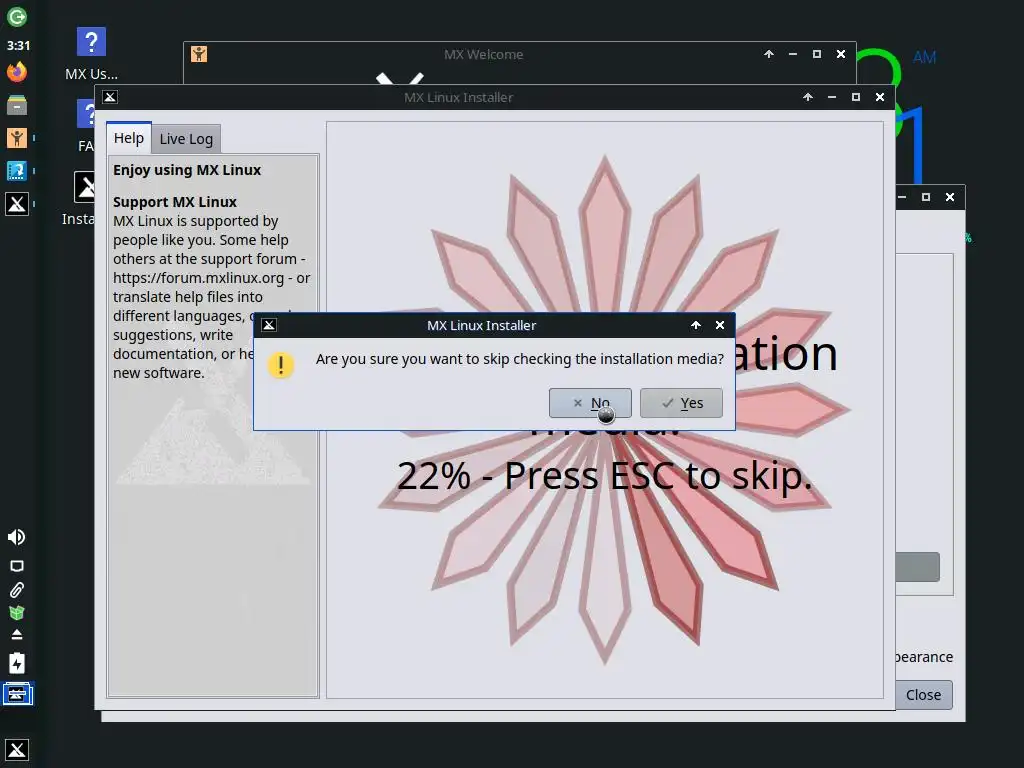Close the MX Welcome window
Viewport: 1024px width, 768px height.
(841, 54)
